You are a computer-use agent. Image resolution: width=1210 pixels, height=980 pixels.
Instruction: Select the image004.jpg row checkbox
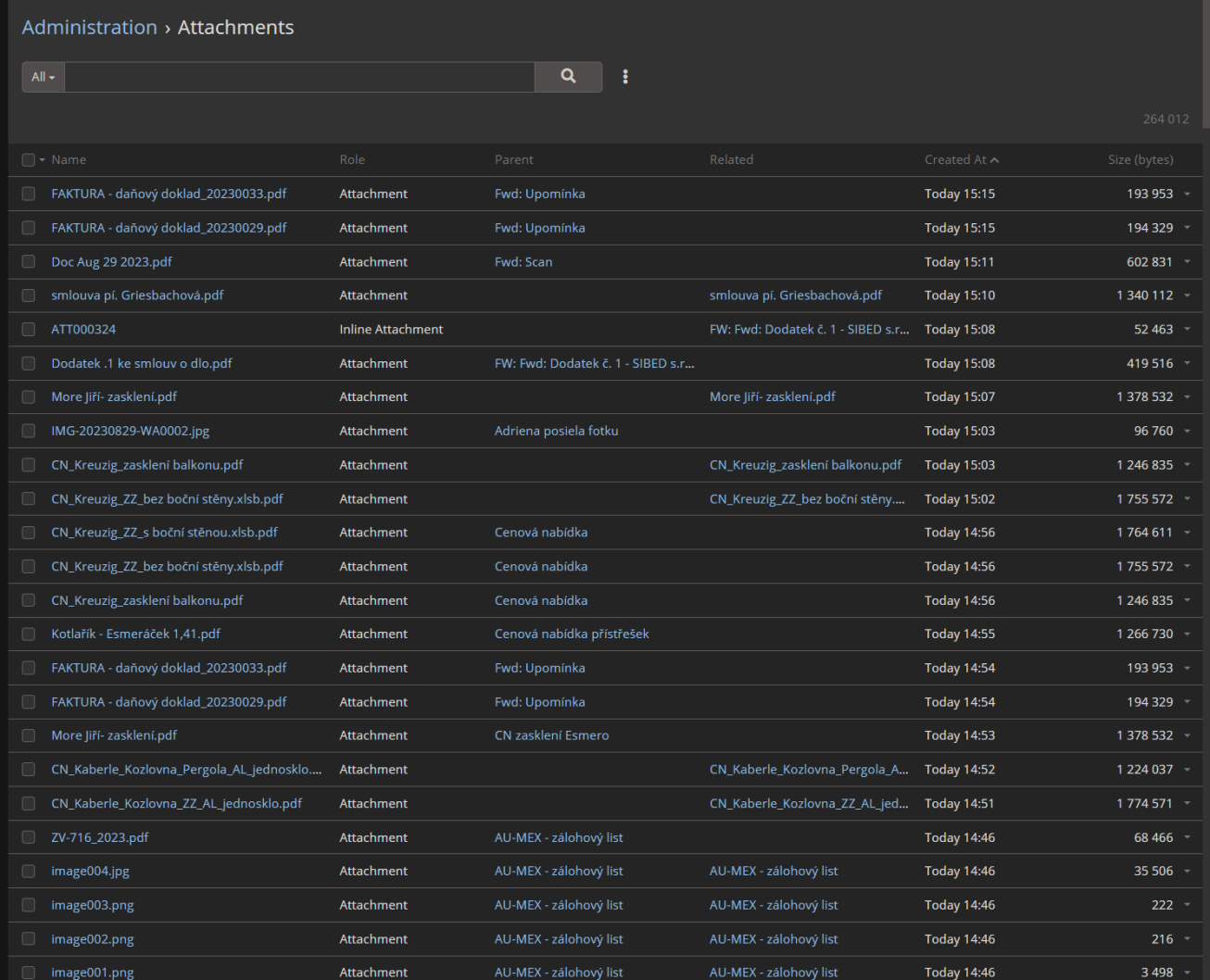29,872
